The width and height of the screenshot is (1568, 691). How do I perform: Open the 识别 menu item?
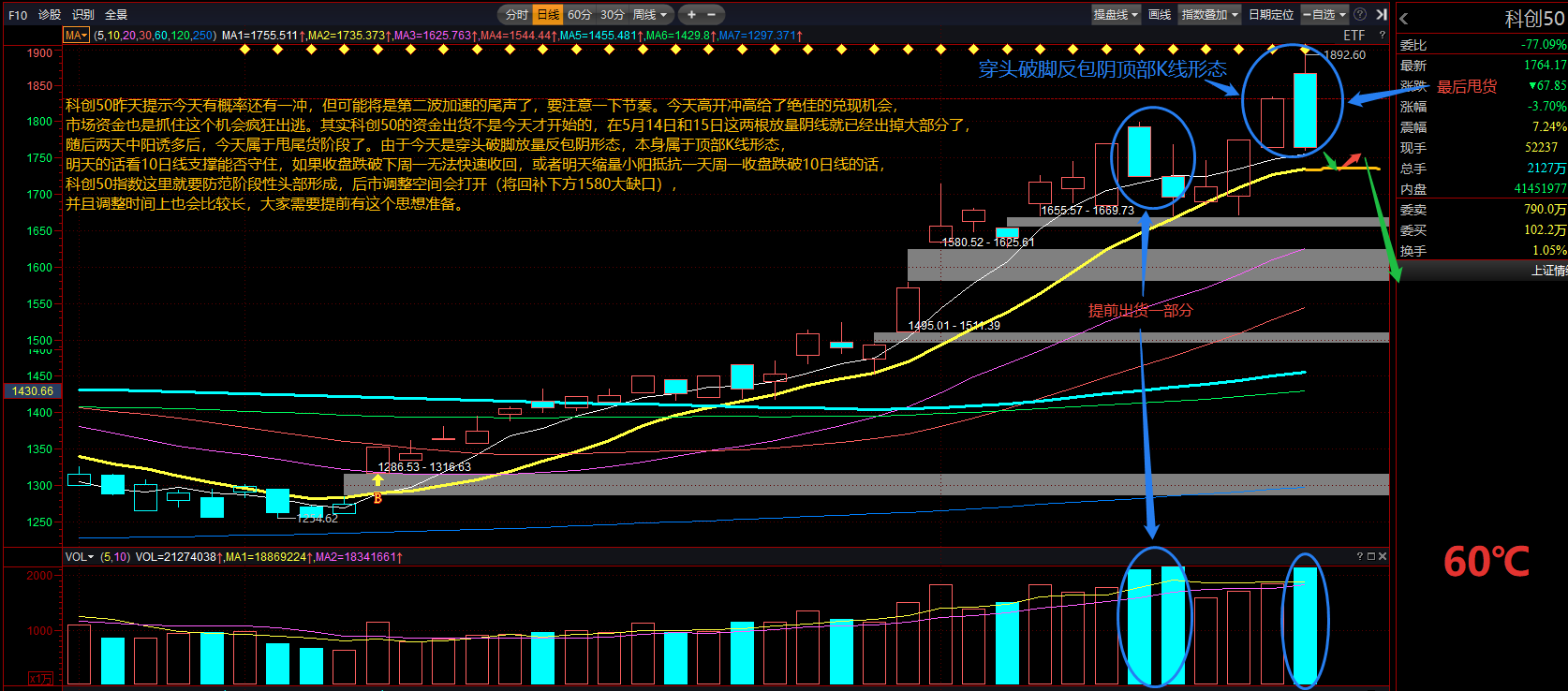click(x=83, y=15)
